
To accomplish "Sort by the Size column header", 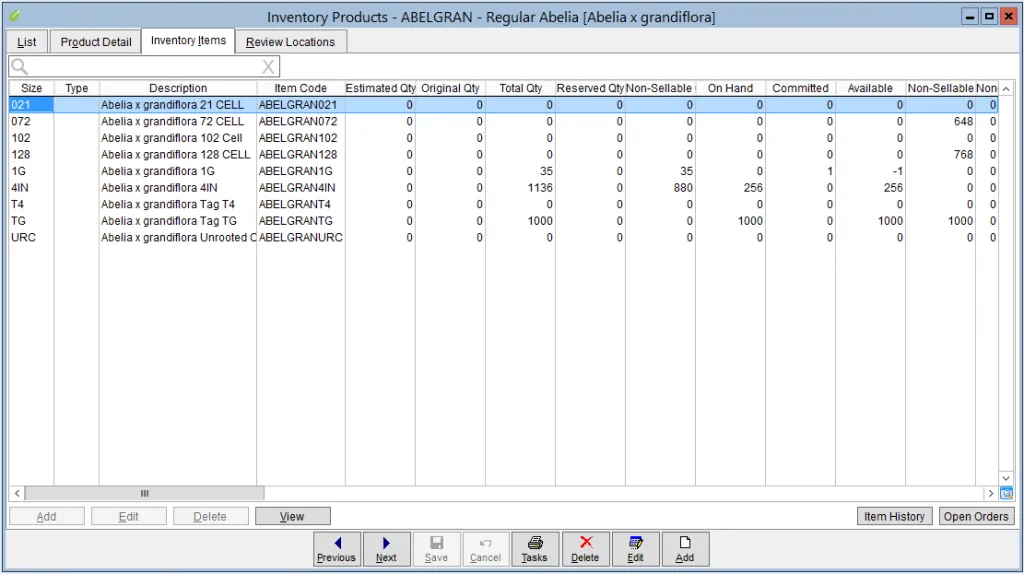I will coord(31,88).
